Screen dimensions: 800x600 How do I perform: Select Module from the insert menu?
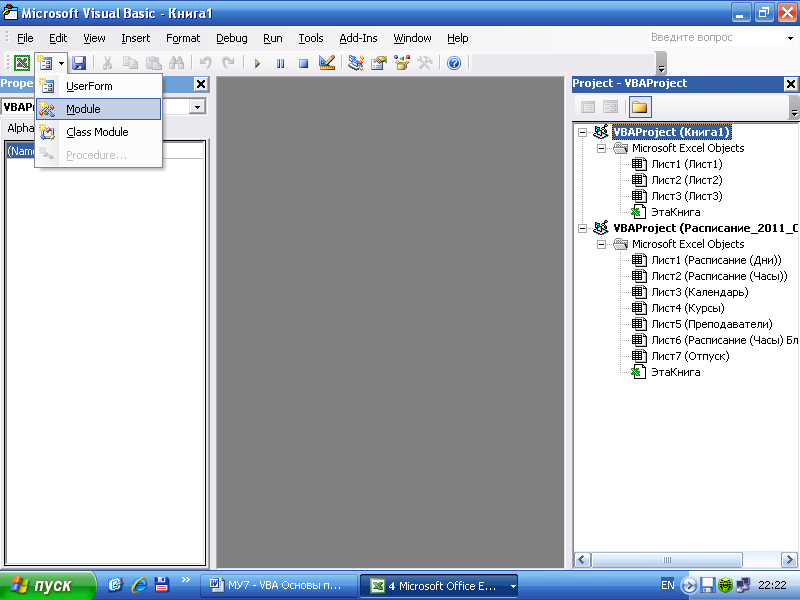coord(98,109)
